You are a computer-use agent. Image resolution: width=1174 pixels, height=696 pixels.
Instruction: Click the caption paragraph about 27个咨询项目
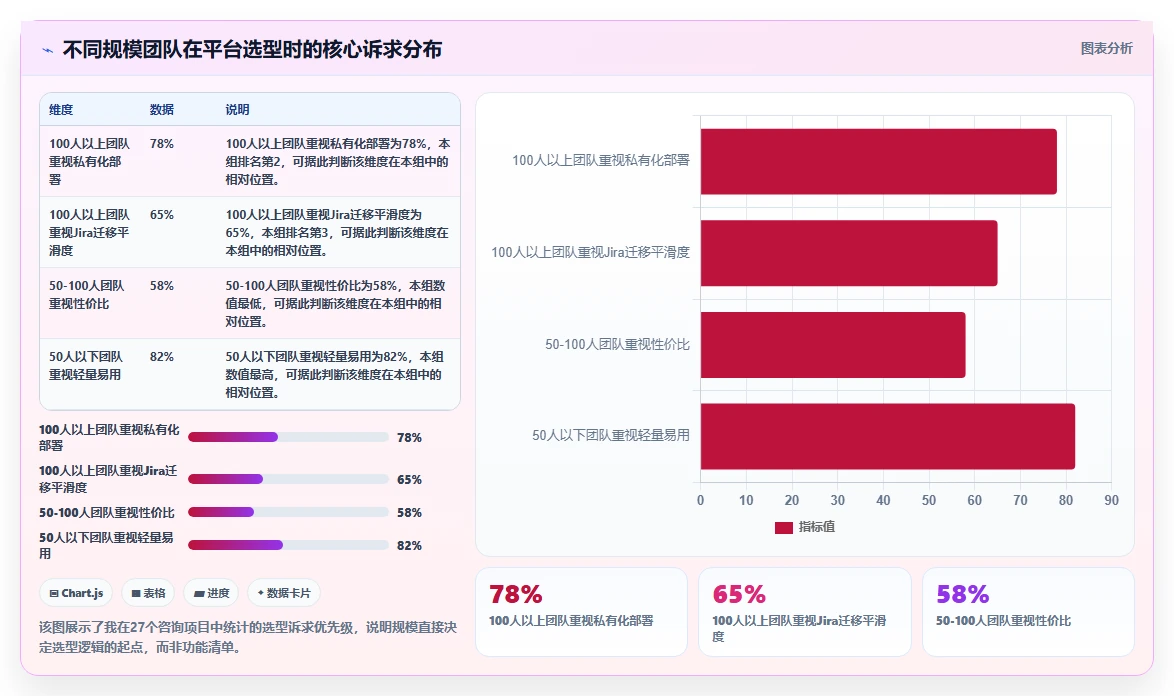(248, 637)
